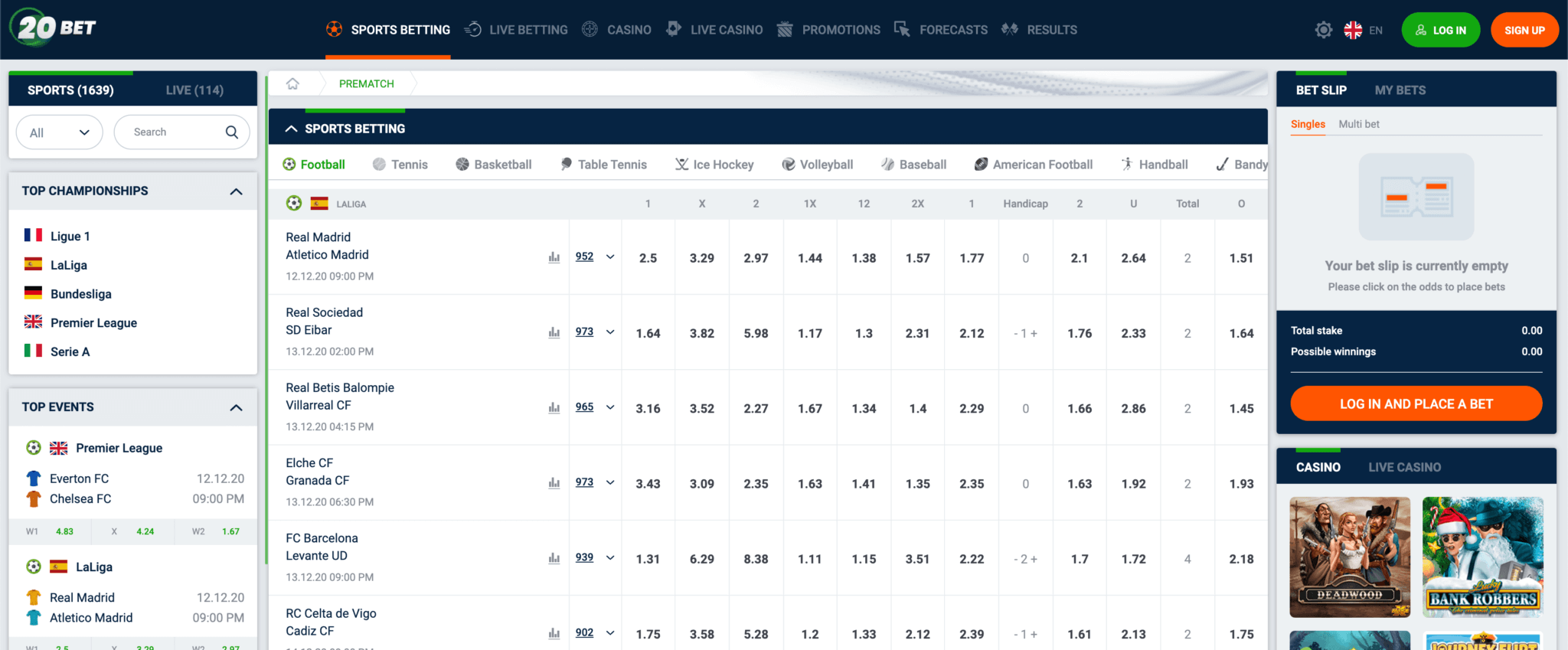
Task: Click the Real Madrid jersey icon in Top Events
Action: click(34, 597)
